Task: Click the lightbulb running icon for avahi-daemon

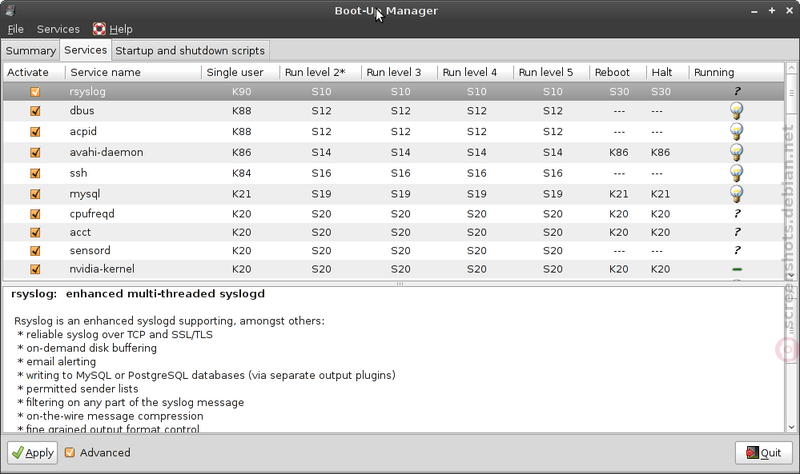Action: click(x=736, y=152)
